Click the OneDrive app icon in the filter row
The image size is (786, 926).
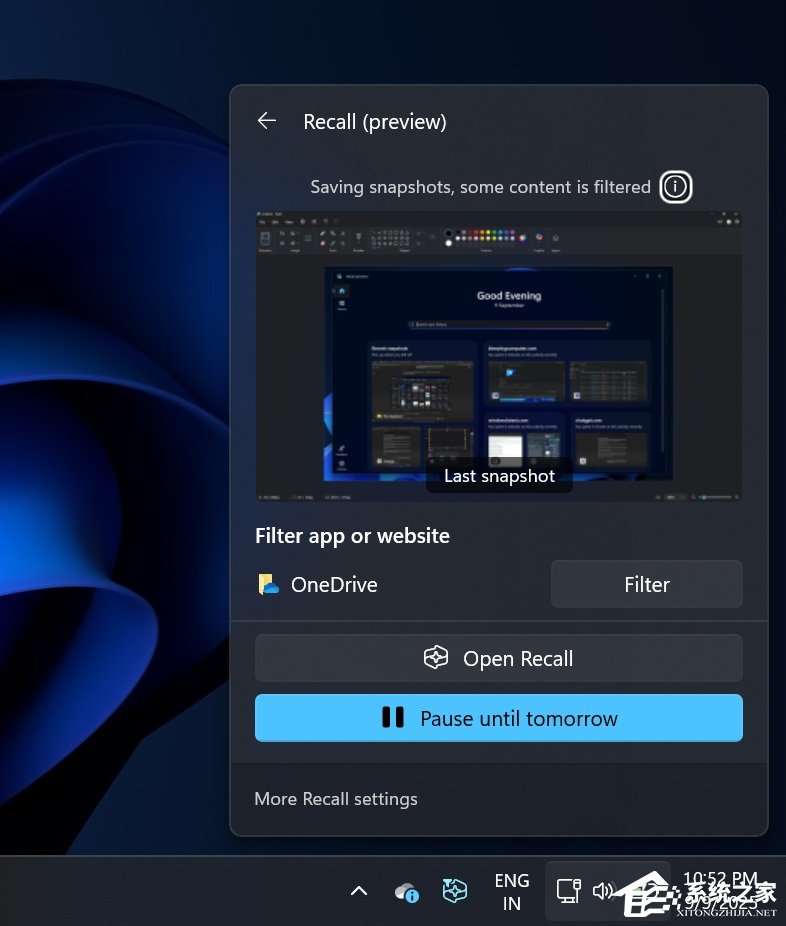269,584
